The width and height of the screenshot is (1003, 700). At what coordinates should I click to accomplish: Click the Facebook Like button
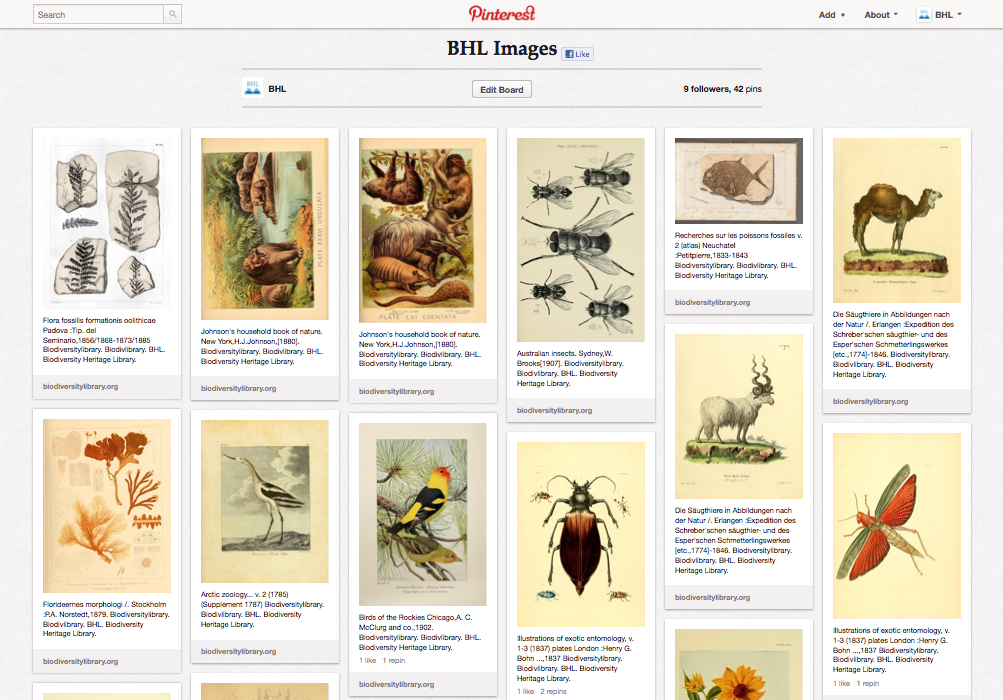[577, 54]
